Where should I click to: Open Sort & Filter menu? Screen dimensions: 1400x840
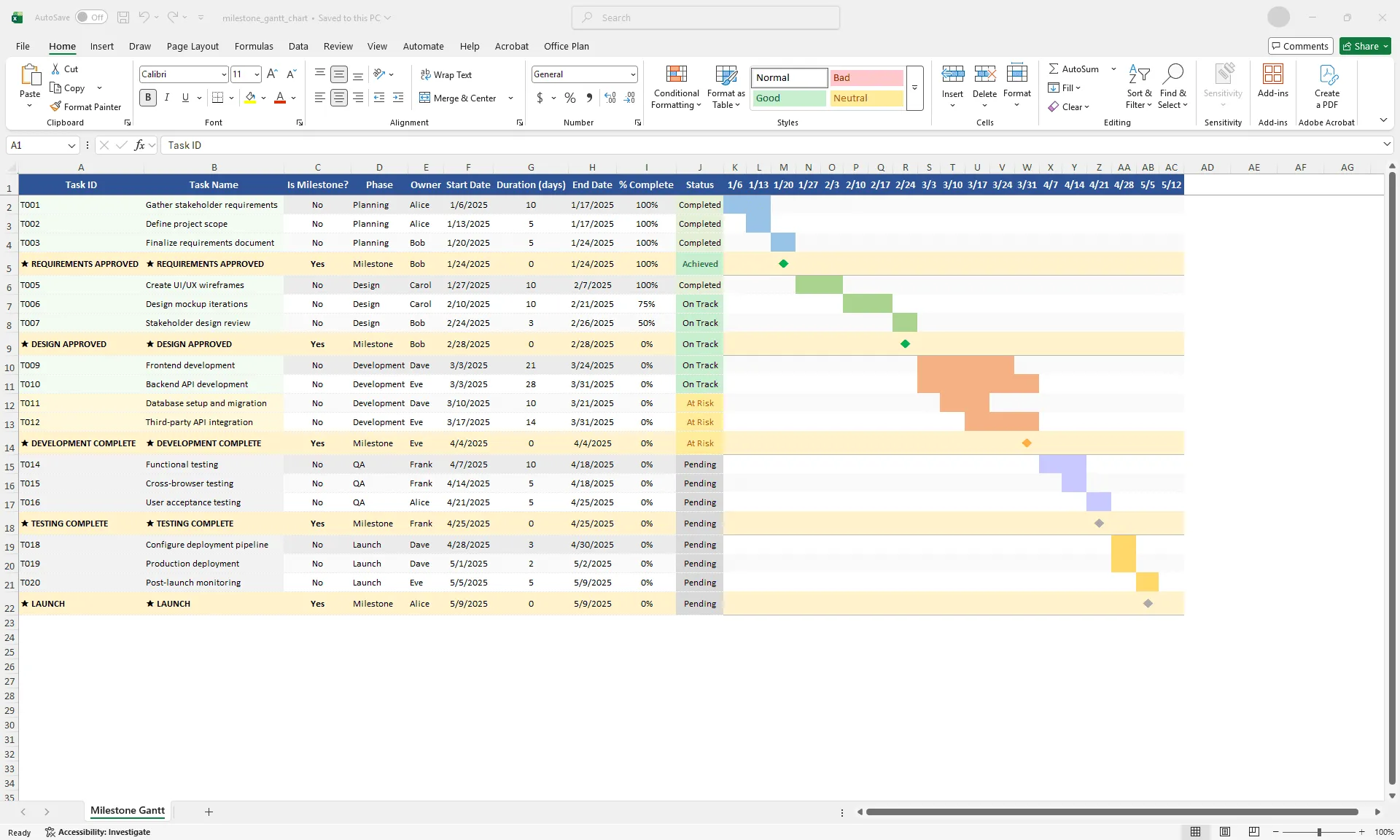[1138, 87]
